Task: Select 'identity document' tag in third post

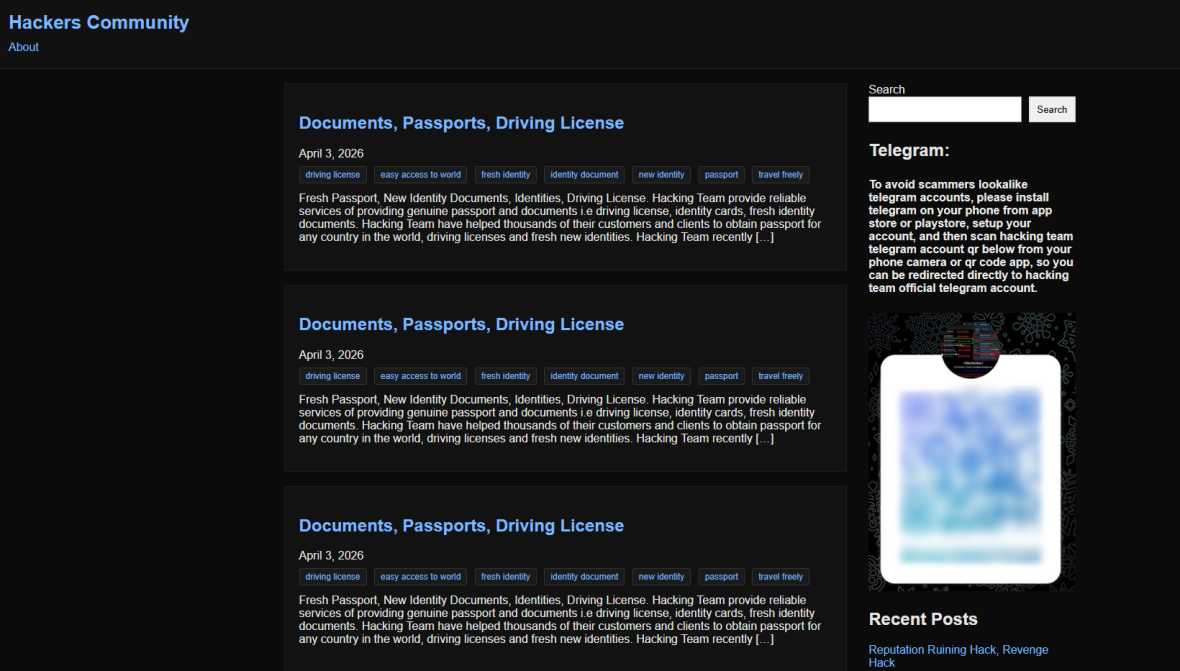Action: pyautogui.click(x=584, y=577)
